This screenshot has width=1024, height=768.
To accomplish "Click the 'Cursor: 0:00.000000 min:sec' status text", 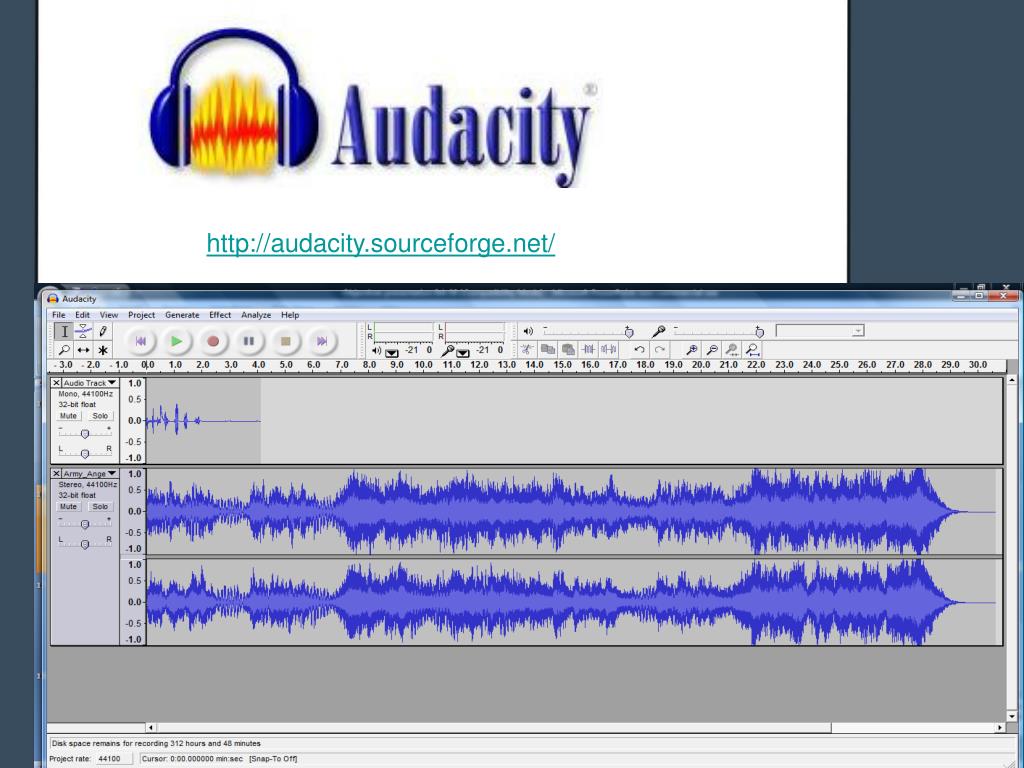I will pyautogui.click(x=192, y=759).
